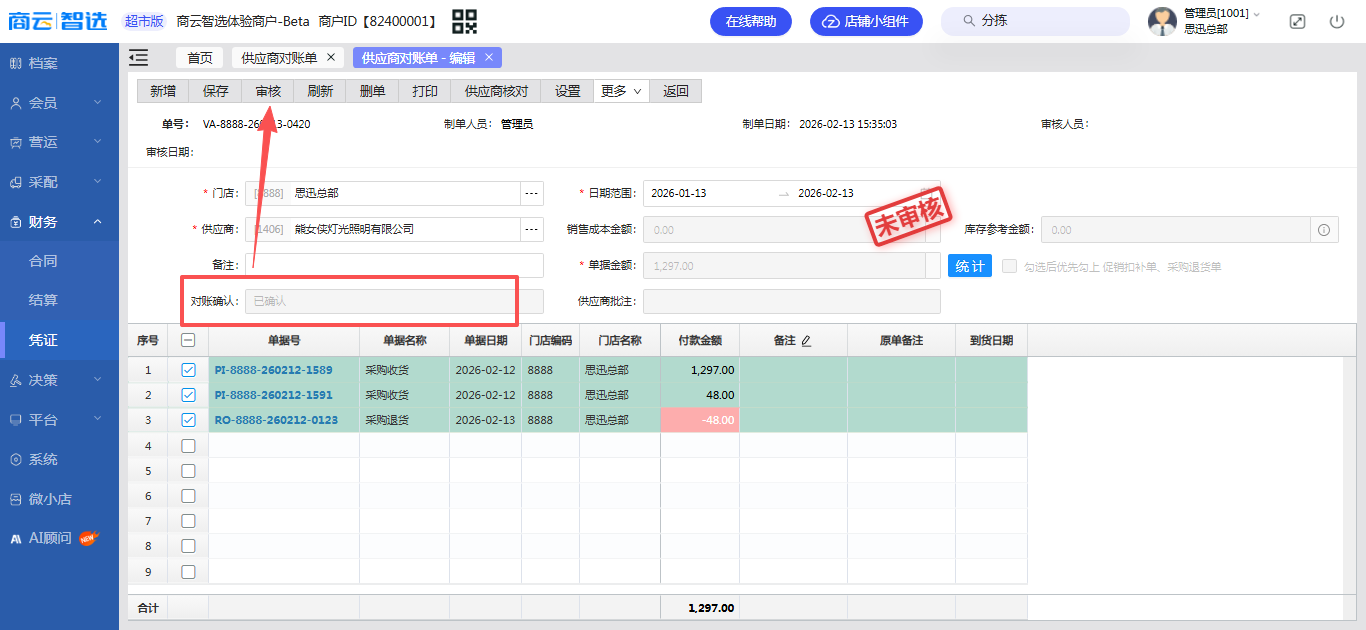Image resolution: width=1366 pixels, height=630 pixels.
Task: Open supplier picker via 供应商 ellipsis button
Action: pyautogui.click(x=532, y=230)
